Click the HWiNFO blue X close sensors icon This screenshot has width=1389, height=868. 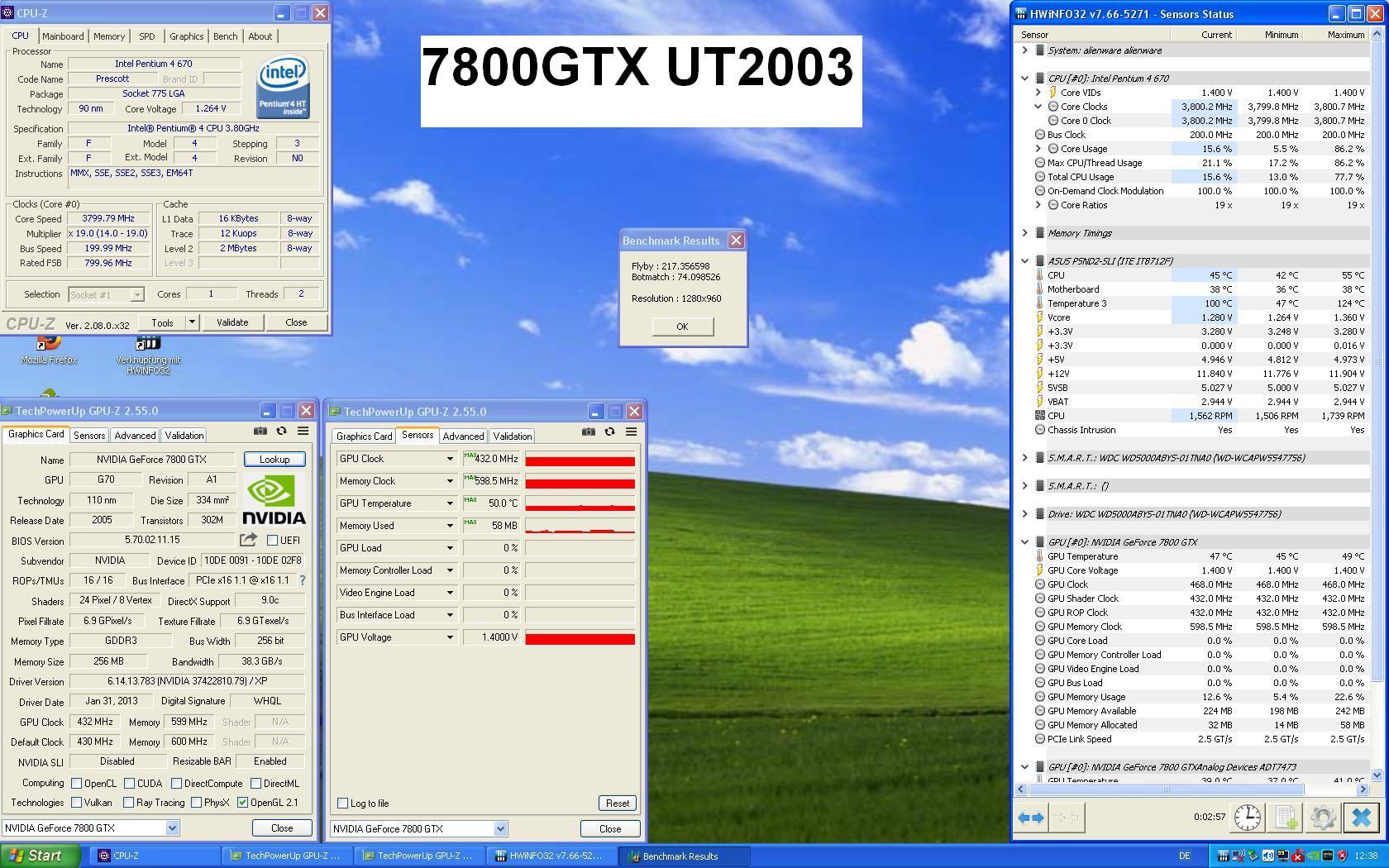1361,818
